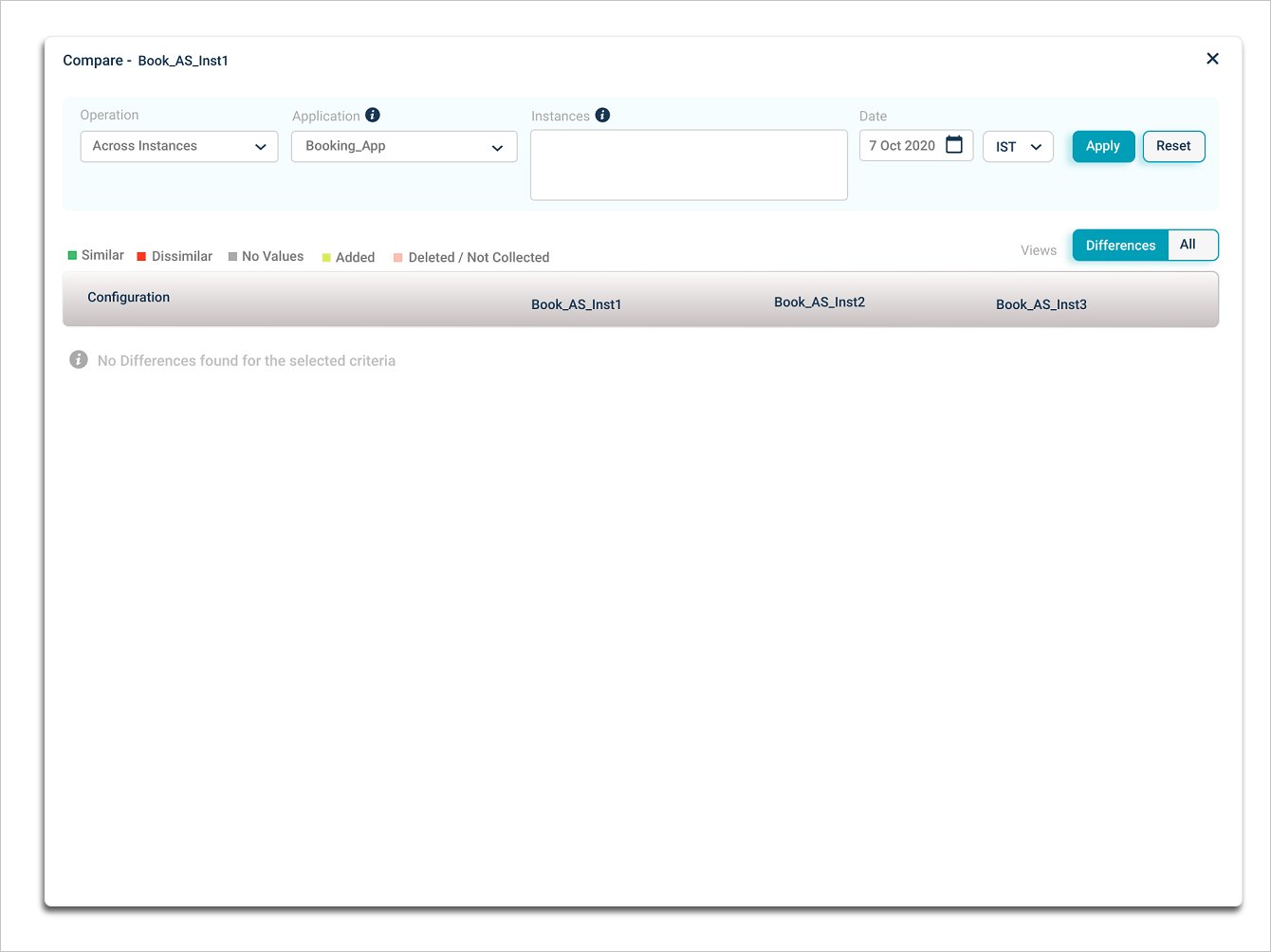Image resolution: width=1271 pixels, height=952 pixels.
Task: Click the Apply button
Action: coord(1103,146)
